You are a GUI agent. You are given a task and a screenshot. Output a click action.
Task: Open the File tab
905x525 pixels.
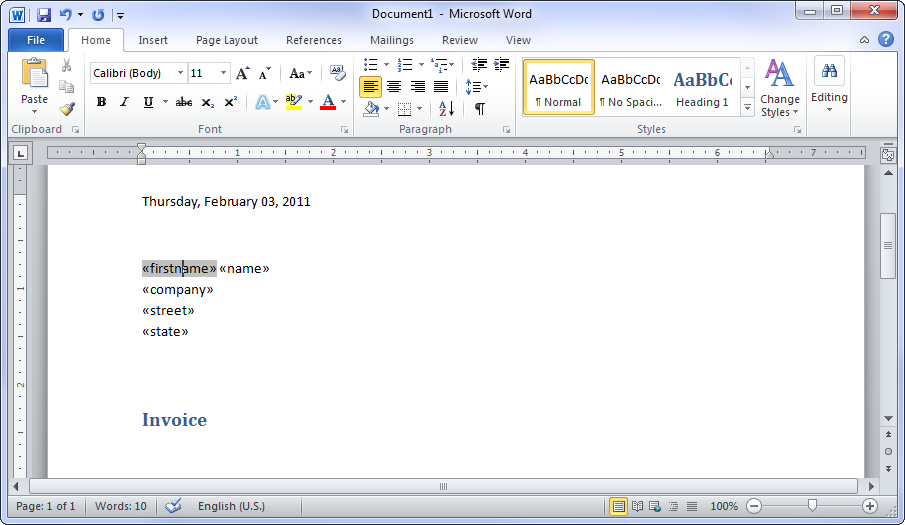tap(36, 40)
